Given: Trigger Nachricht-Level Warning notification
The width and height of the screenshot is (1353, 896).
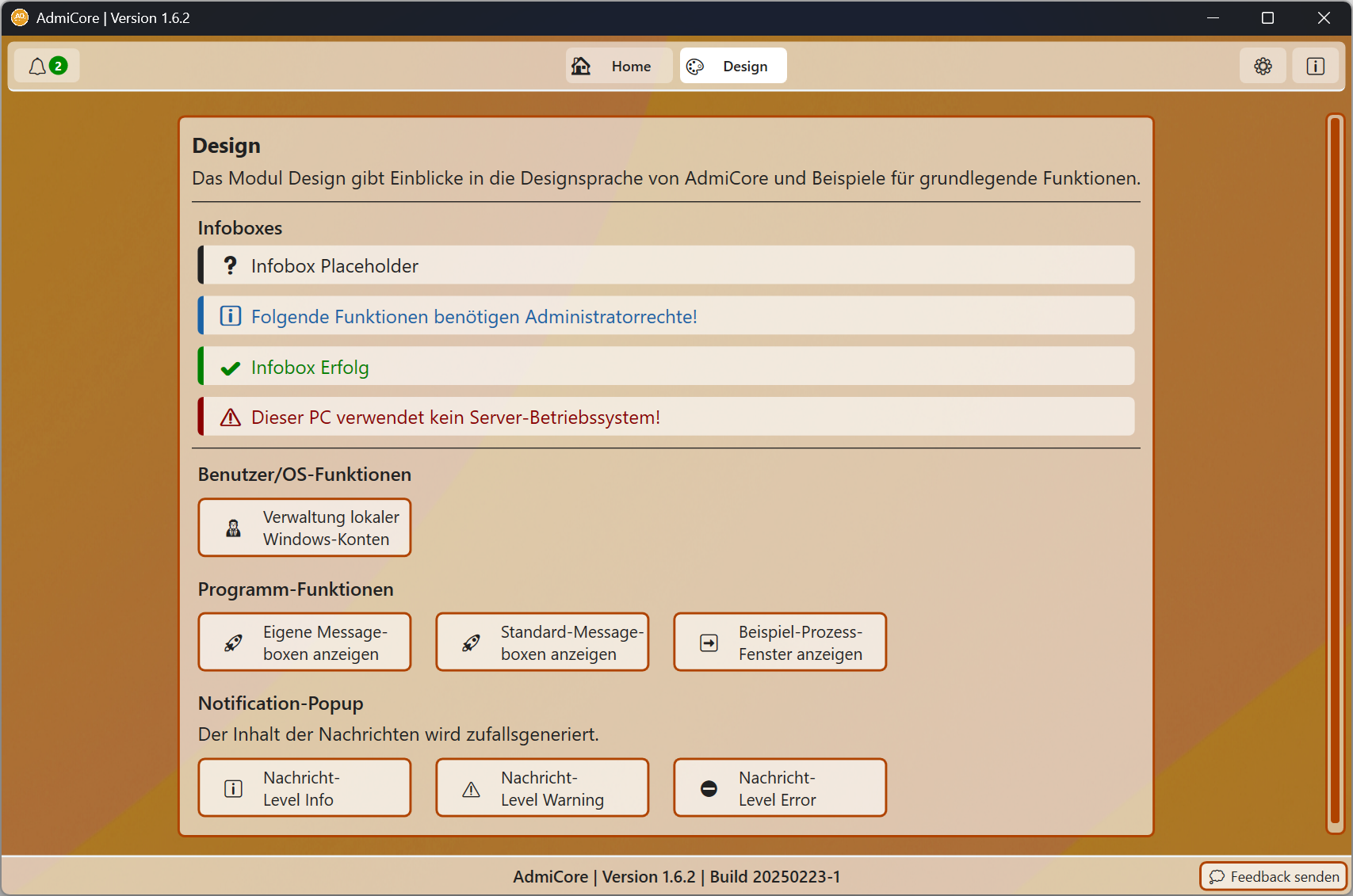Looking at the screenshot, I should (542, 787).
